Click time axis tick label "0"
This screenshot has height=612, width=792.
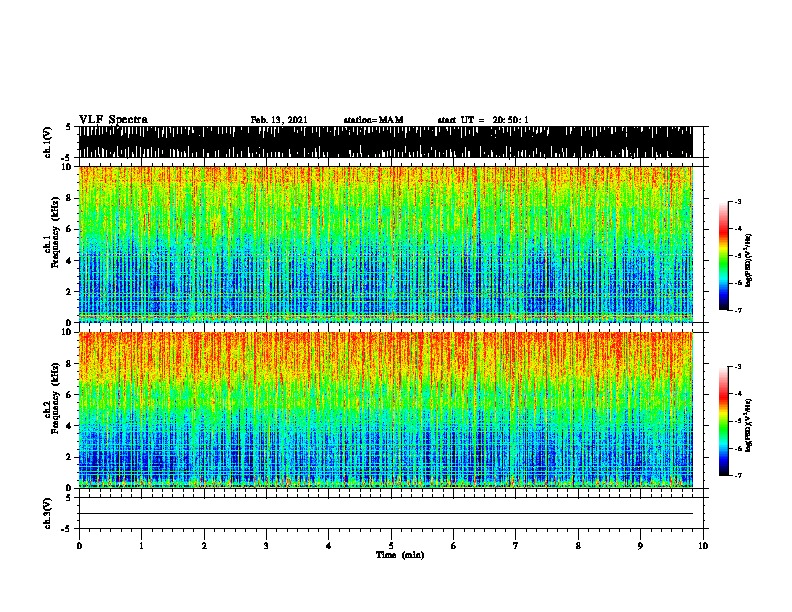click(x=79, y=546)
